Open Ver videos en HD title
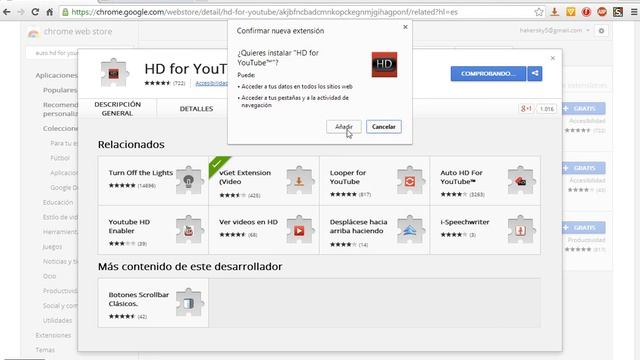640x360 pixels. [248, 222]
